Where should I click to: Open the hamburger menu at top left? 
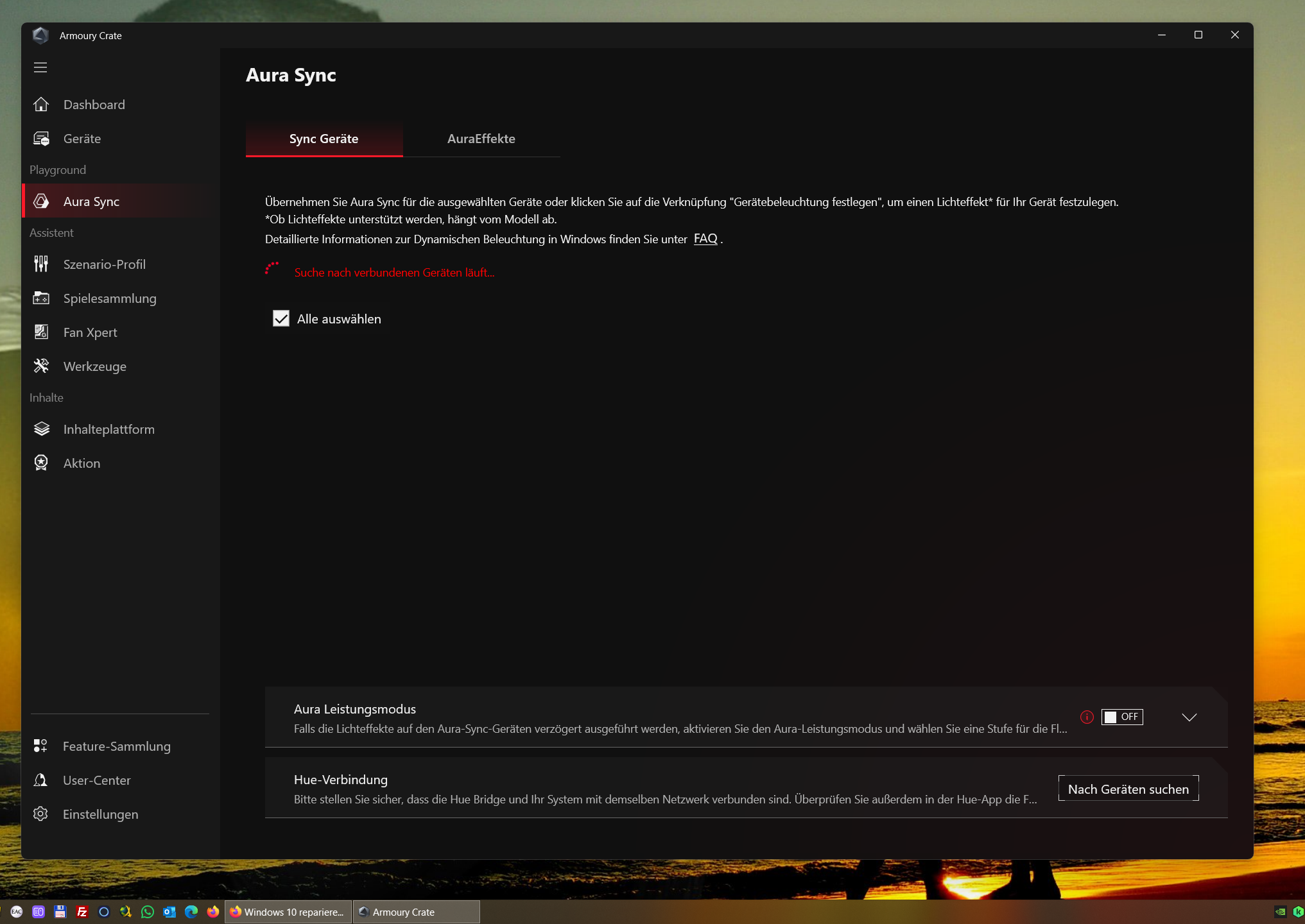[x=40, y=67]
